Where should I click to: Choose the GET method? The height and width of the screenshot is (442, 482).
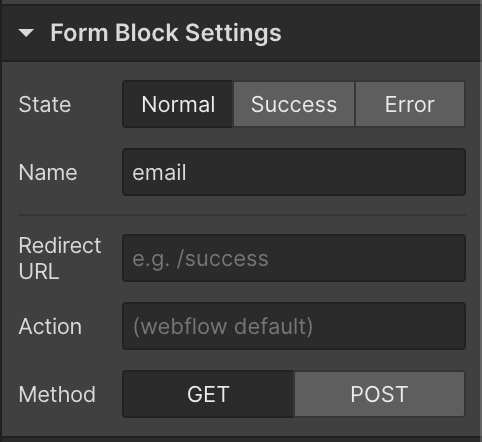[208, 394]
